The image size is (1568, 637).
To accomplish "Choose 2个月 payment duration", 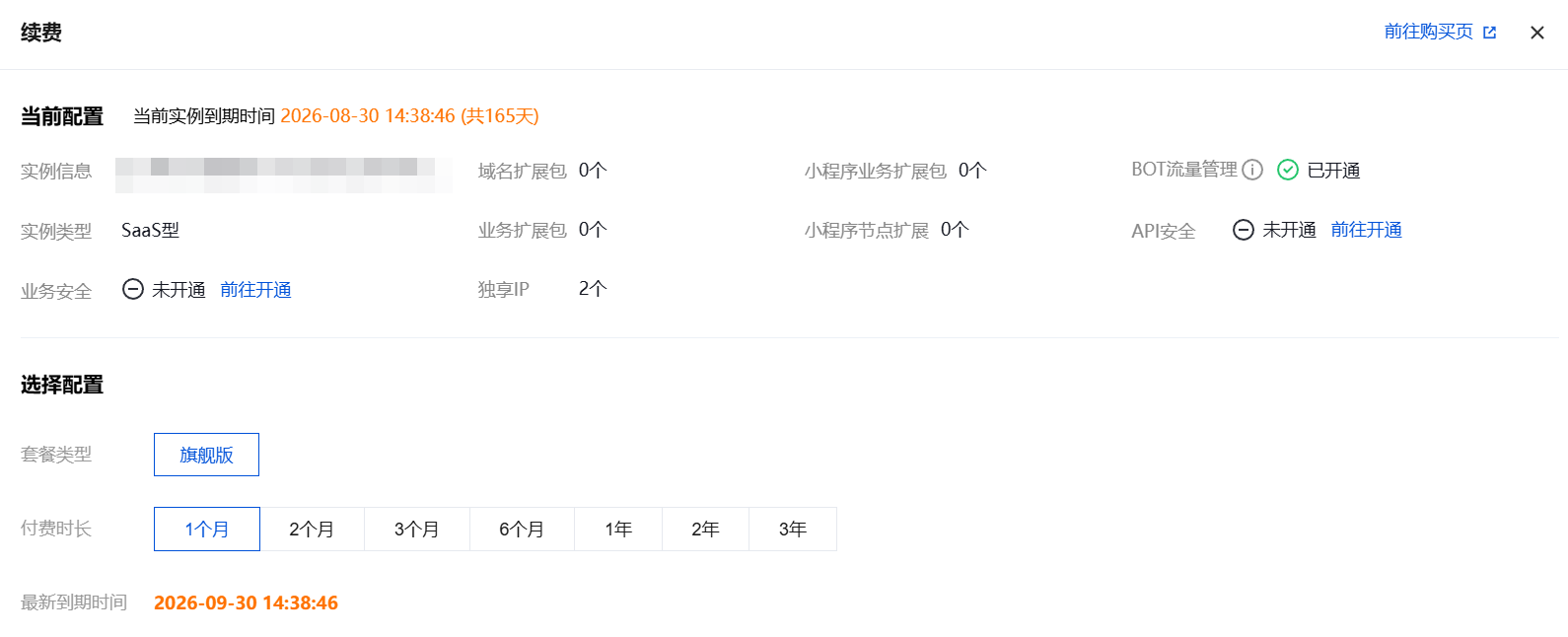I will pos(312,530).
